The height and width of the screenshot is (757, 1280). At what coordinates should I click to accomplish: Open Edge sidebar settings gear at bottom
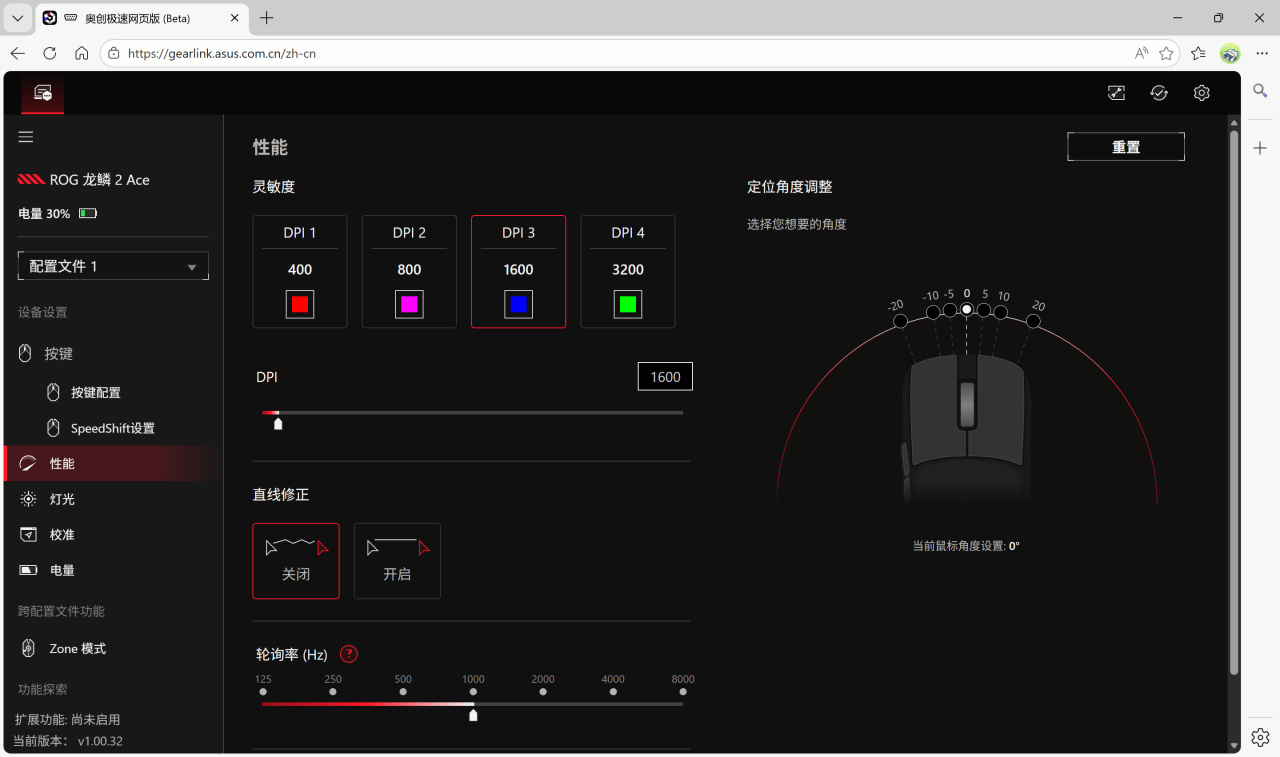1260,738
